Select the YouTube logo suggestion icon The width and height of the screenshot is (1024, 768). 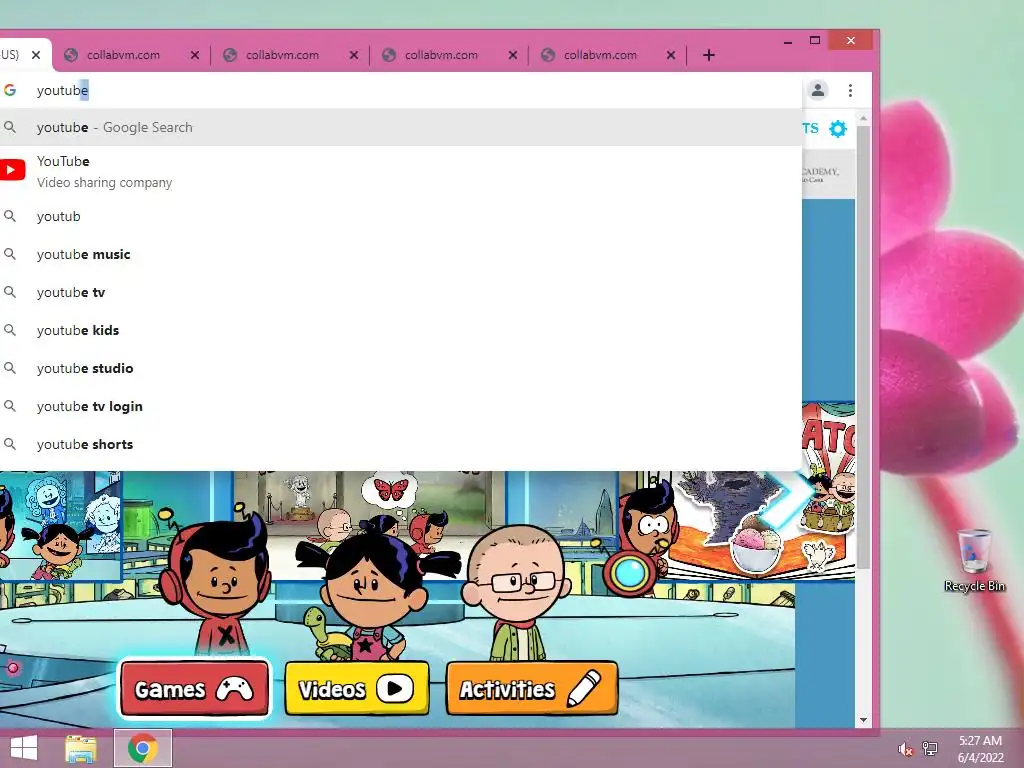(11, 170)
